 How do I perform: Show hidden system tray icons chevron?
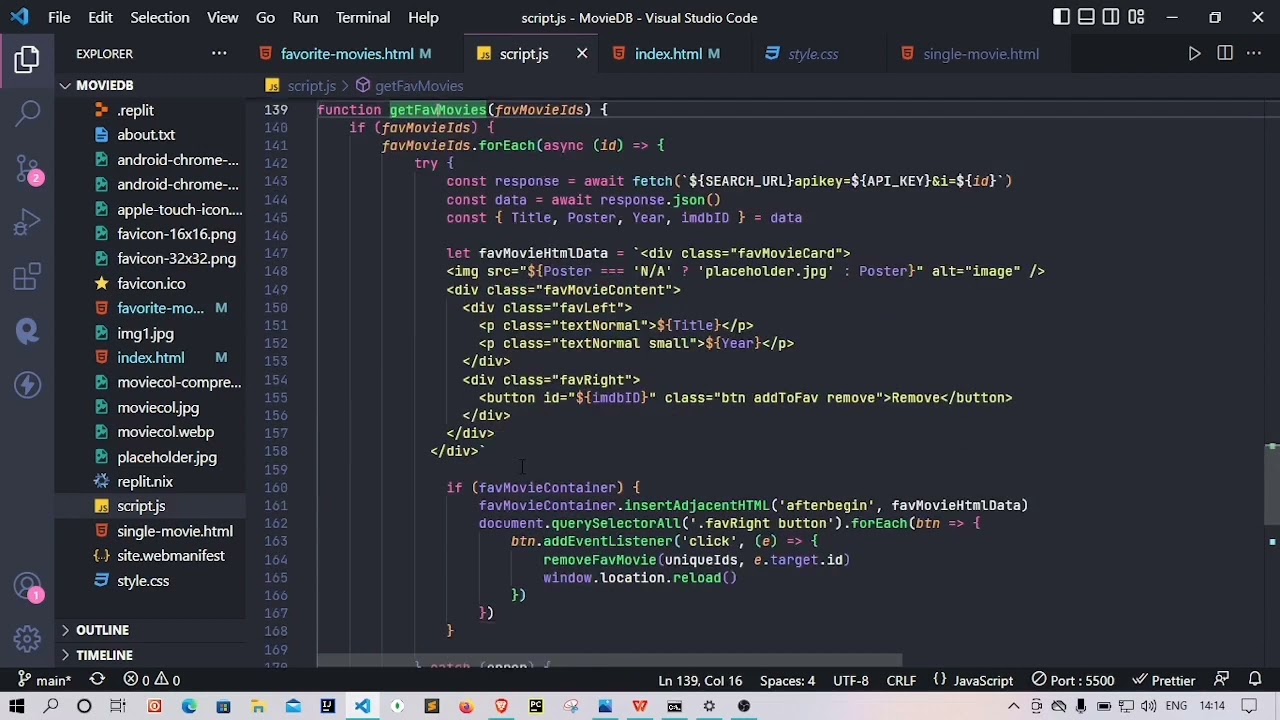tap(1013, 706)
